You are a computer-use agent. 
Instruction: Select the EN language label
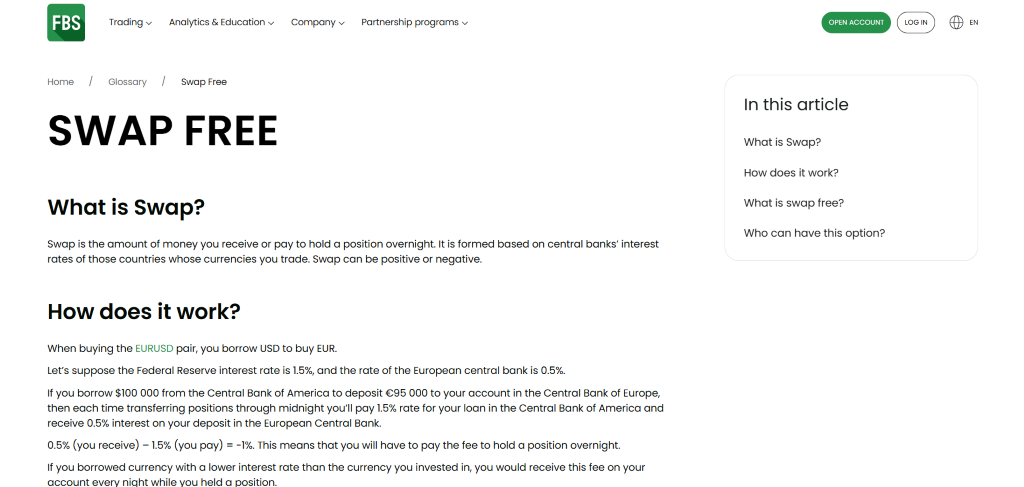click(974, 22)
